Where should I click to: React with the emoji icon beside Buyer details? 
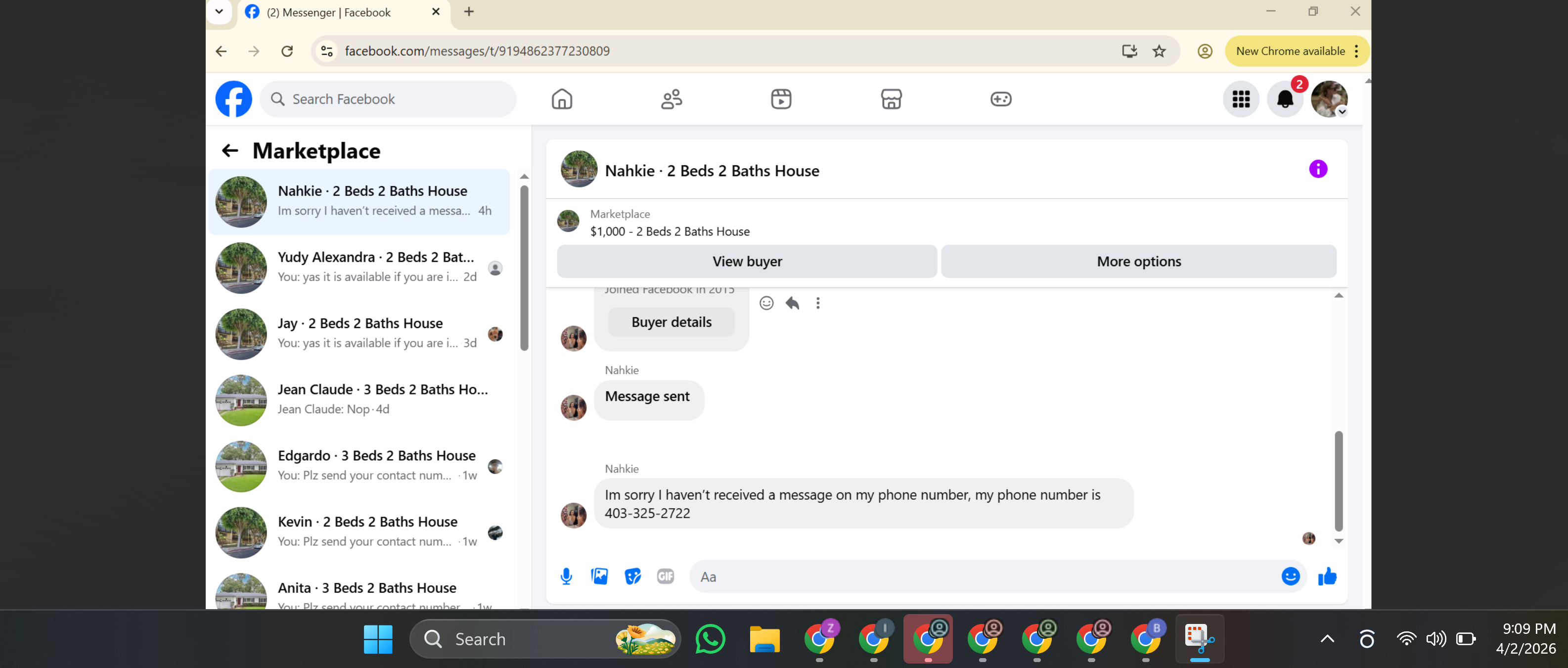[x=766, y=303]
